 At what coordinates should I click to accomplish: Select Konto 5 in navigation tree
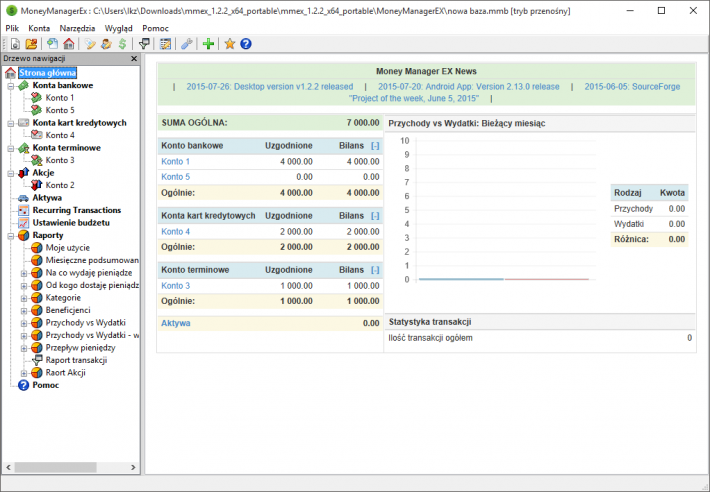click(60, 110)
